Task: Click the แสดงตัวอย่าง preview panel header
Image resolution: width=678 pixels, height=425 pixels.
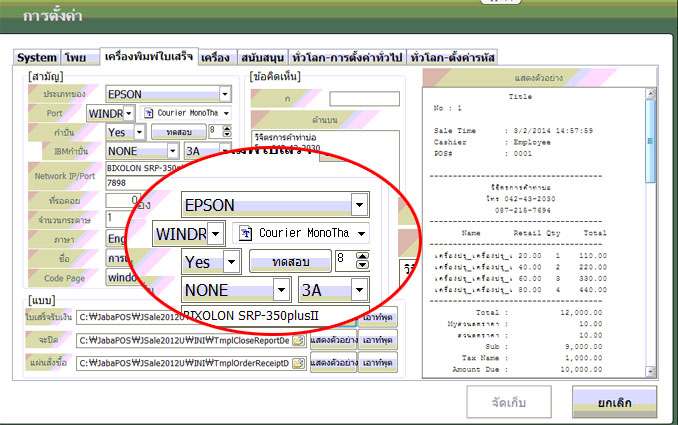Action: 538,78
